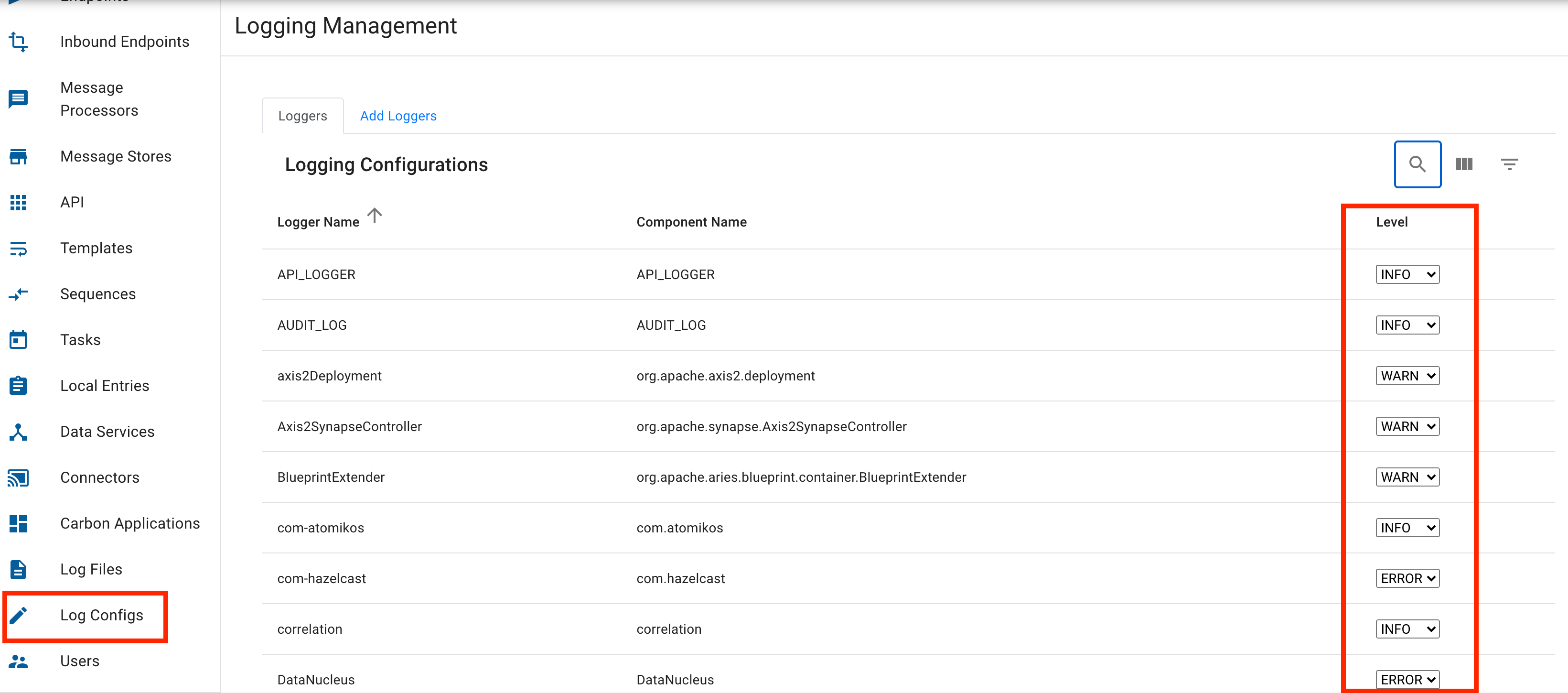
Task: Open Data Services in sidebar
Action: coord(107,432)
